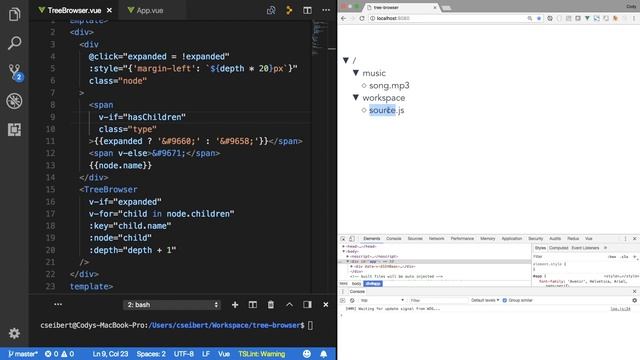This screenshot has width=640, height=360.
Task: Move the terminal panel to the side
Action: pos(307,304)
